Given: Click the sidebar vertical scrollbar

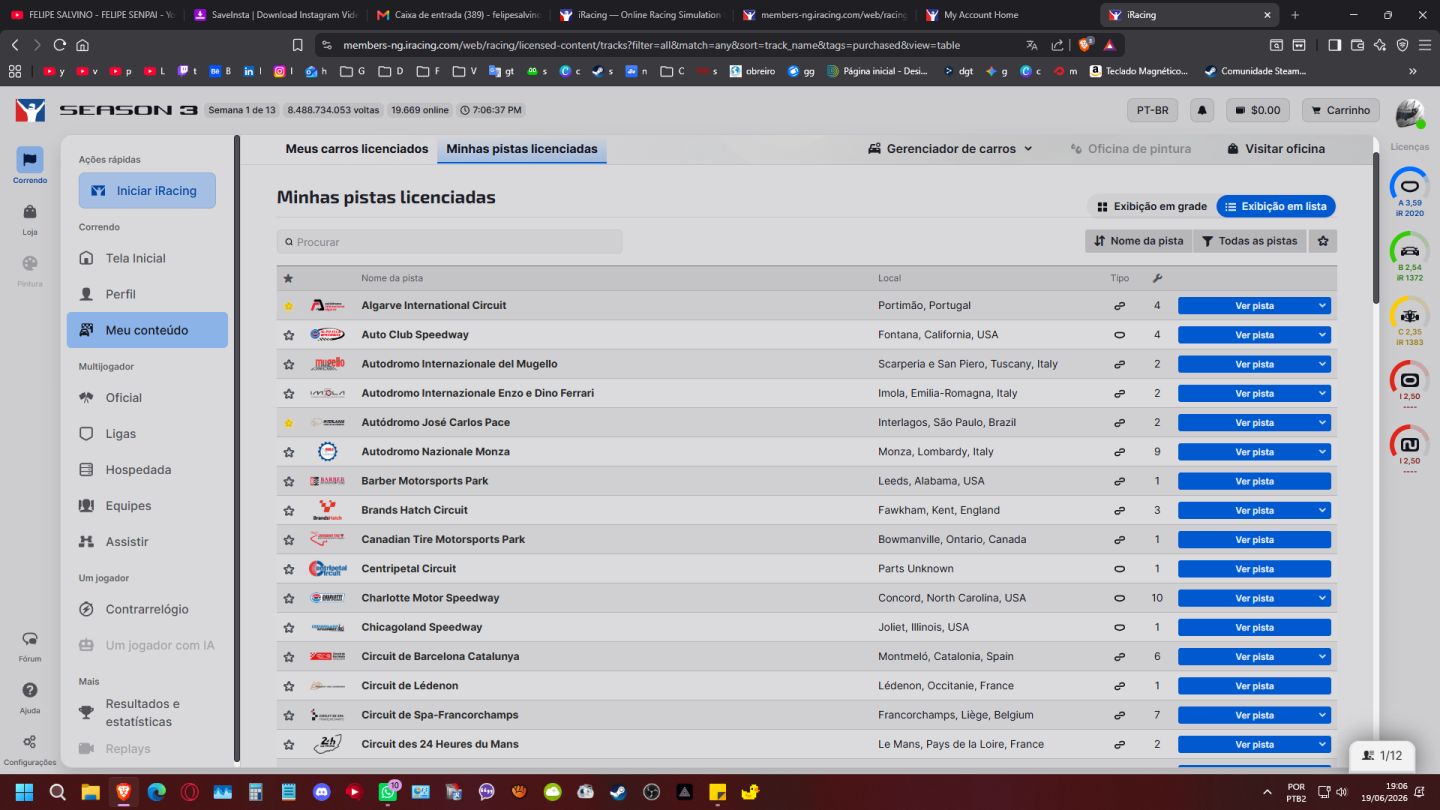Looking at the screenshot, I should point(237,450).
